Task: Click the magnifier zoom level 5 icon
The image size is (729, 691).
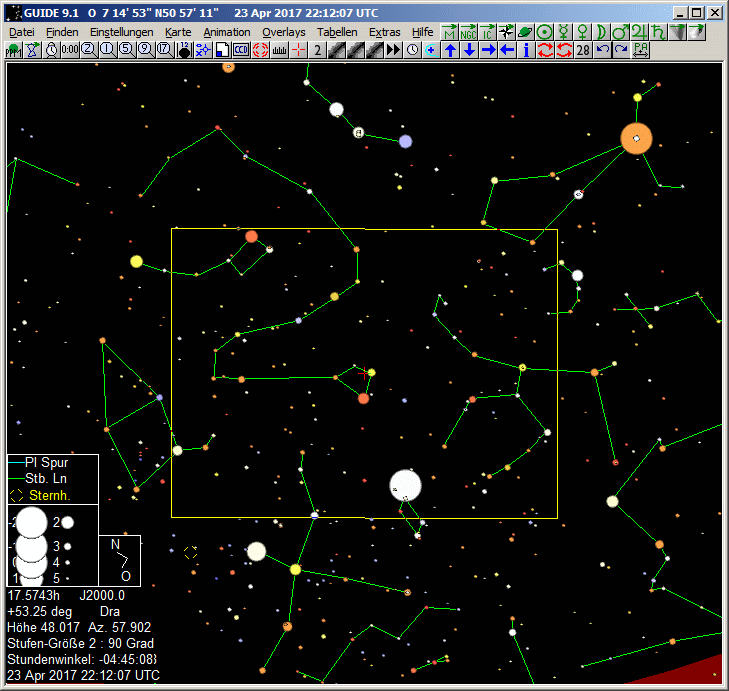Action: [x=126, y=50]
